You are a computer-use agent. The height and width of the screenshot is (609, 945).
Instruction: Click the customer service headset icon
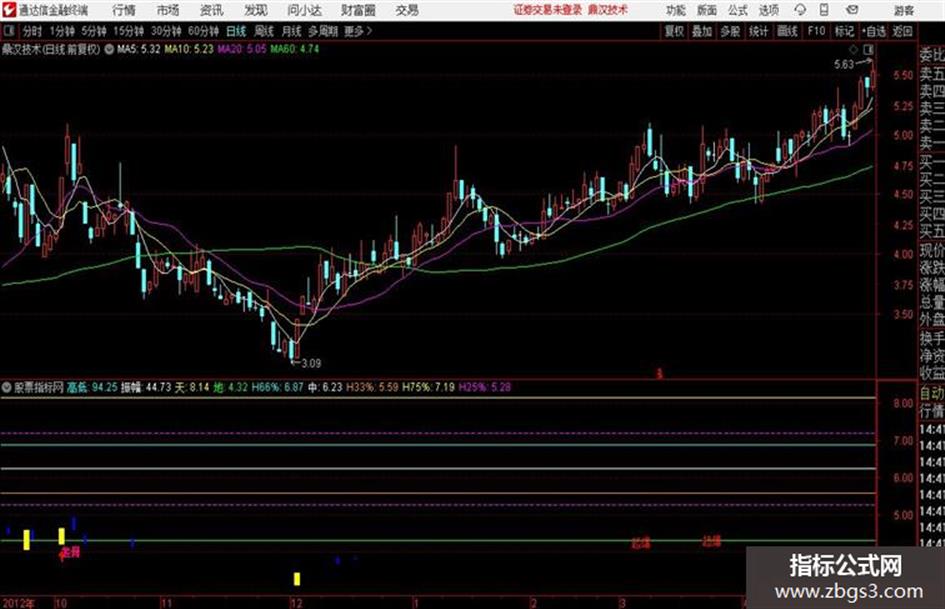click(x=800, y=10)
